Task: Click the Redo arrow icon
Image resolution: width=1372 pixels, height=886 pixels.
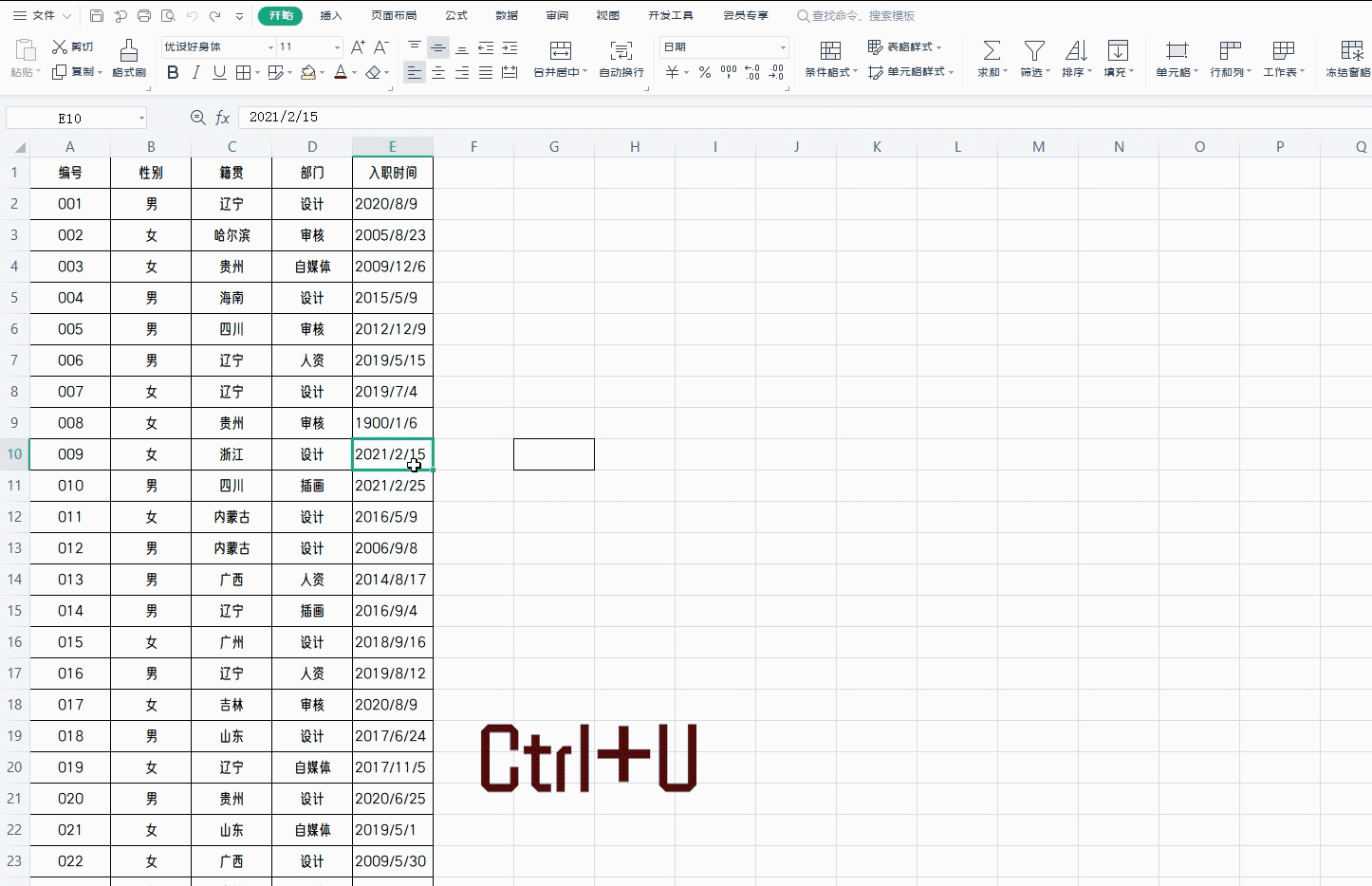Action: [215, 16]
